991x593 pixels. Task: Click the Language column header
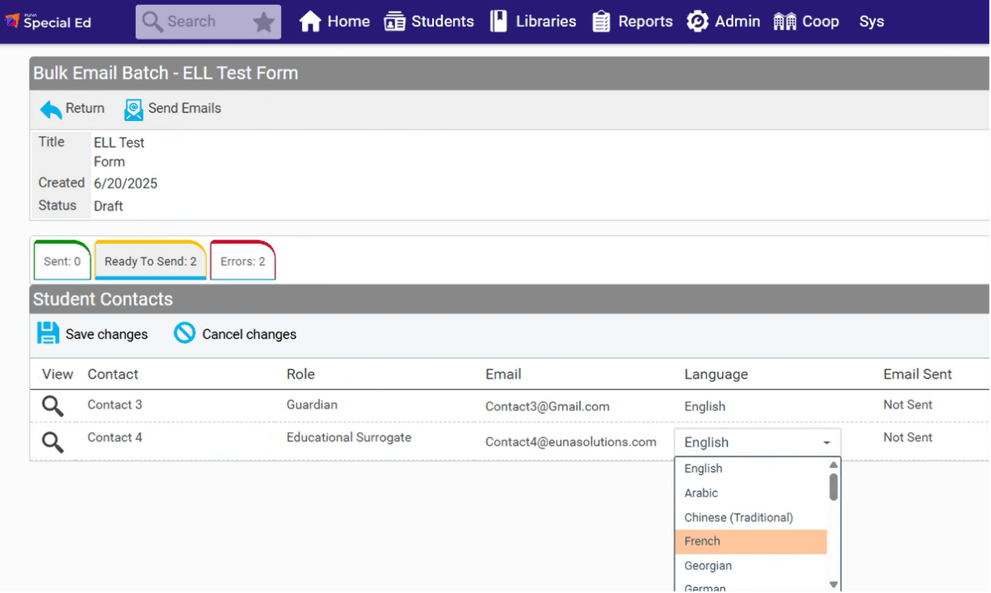(715, 374)
